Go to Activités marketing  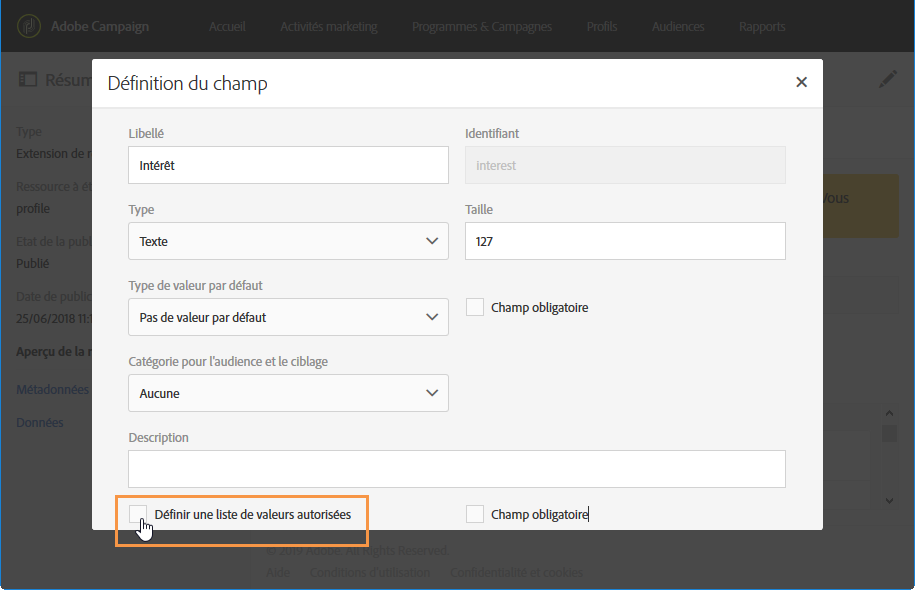pyautogui.click(x=329, y=27)
